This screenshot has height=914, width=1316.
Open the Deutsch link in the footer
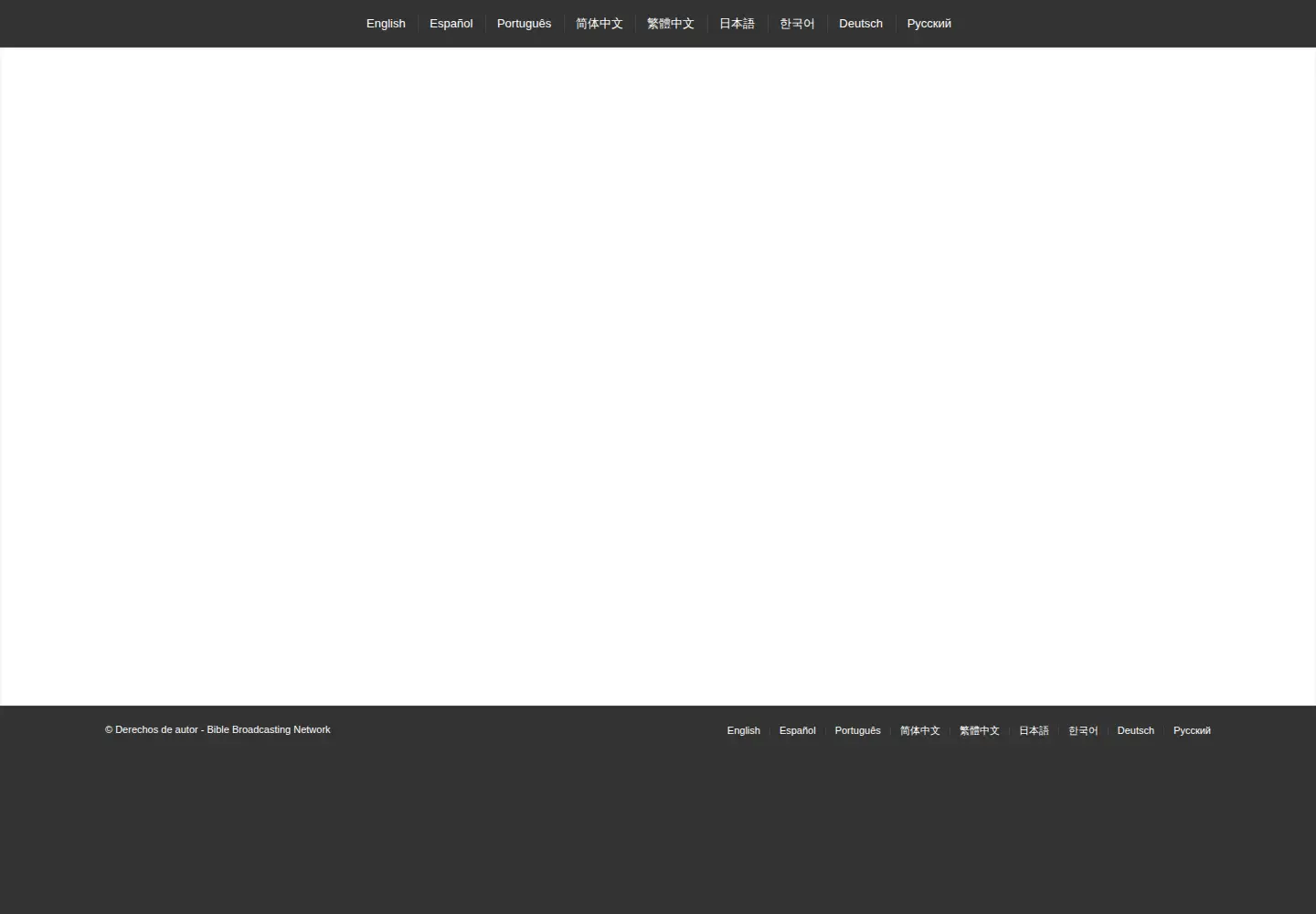1136,730
